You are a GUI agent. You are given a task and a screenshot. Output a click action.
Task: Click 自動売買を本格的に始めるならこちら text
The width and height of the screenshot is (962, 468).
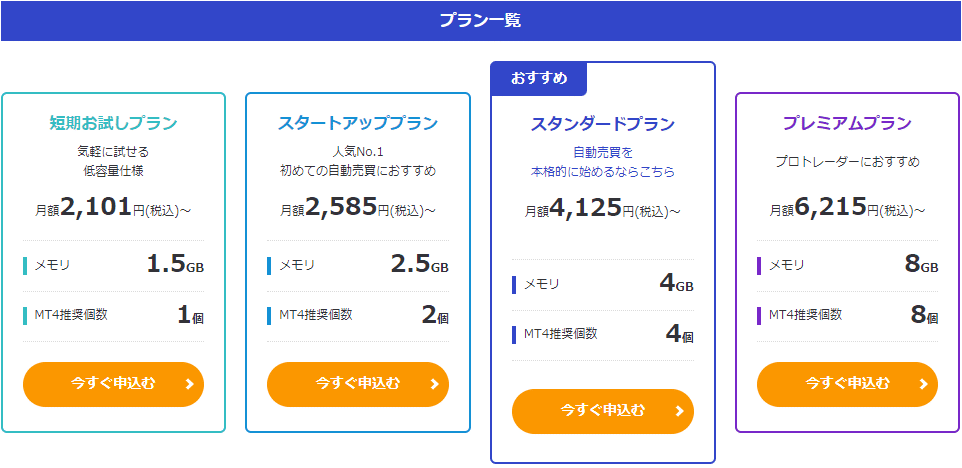[x=602, y=162]
